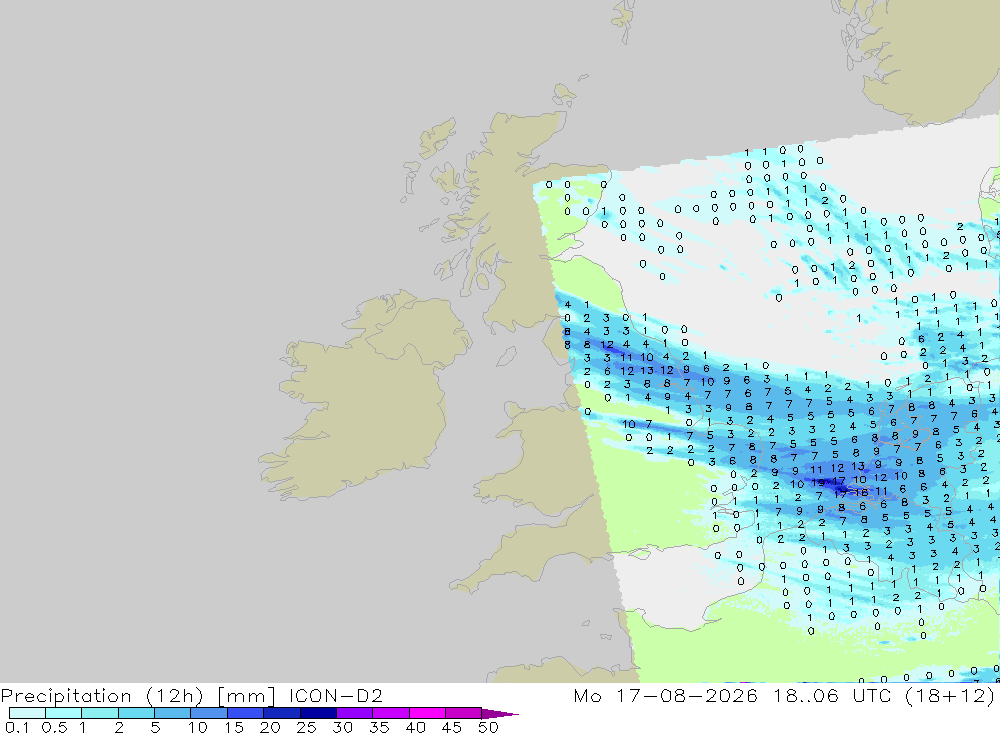Screen dimensions: 1000x733
Task: Click the 15 legend scale label
Action: pyautogui.click(x=234, y=727)
